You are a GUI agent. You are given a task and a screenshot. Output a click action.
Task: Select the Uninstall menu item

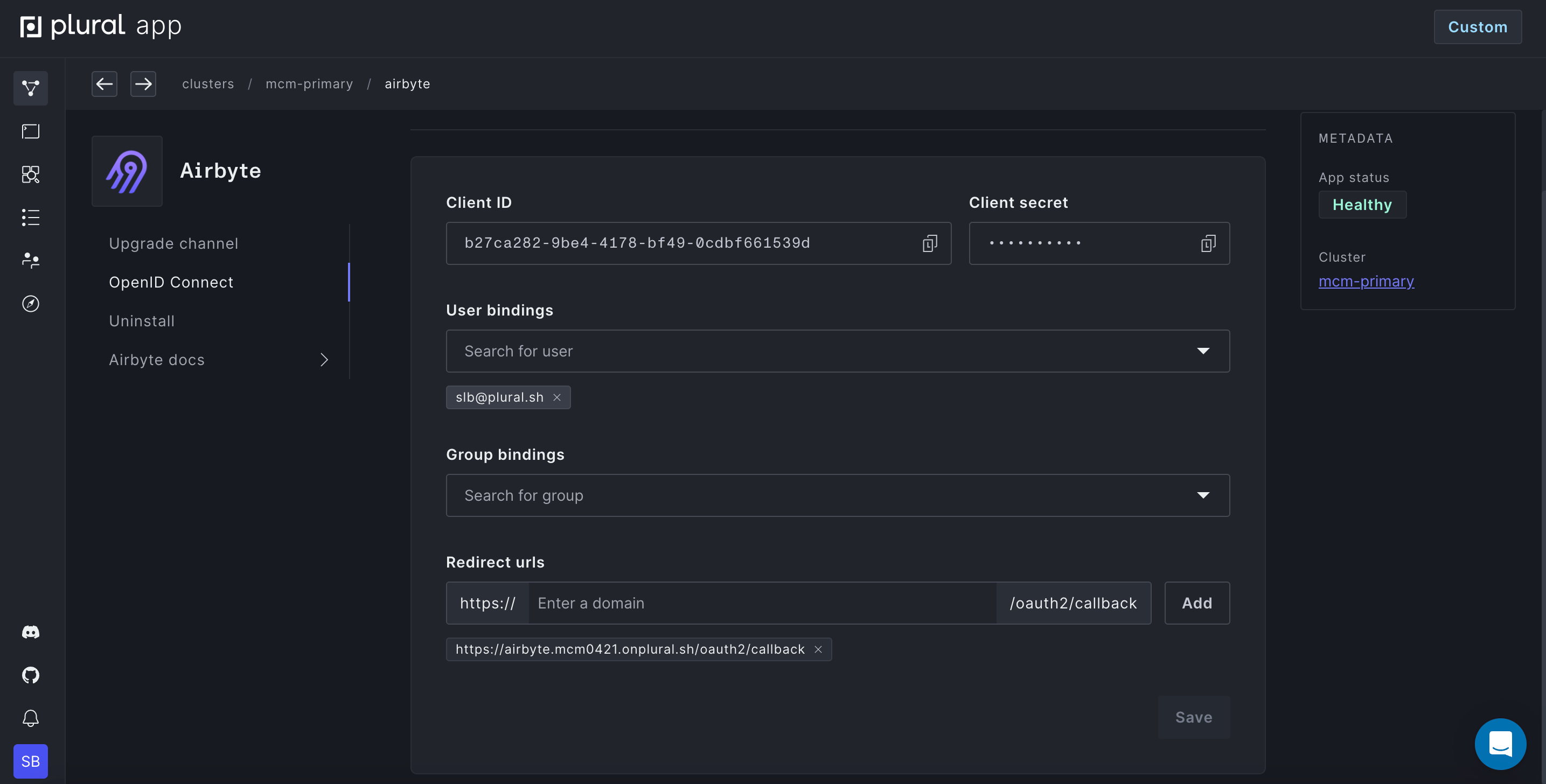(x=142, y=321)
